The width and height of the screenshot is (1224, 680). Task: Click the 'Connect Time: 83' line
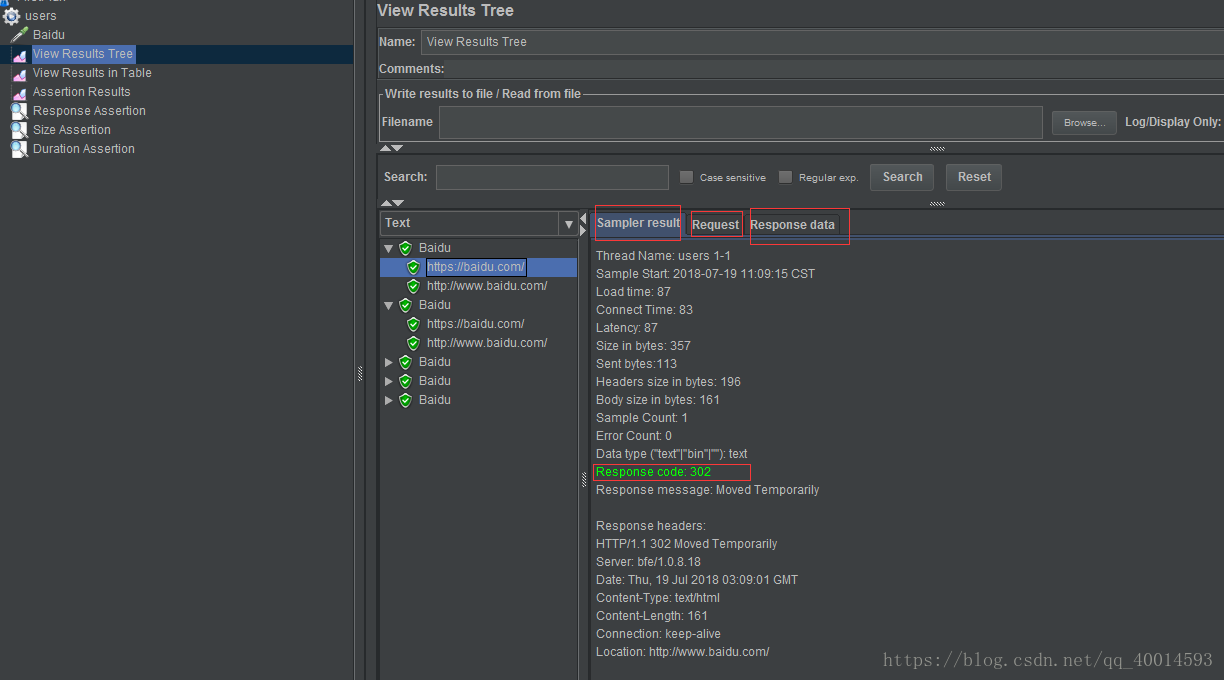pyautogui.click(x=644, y=310)
